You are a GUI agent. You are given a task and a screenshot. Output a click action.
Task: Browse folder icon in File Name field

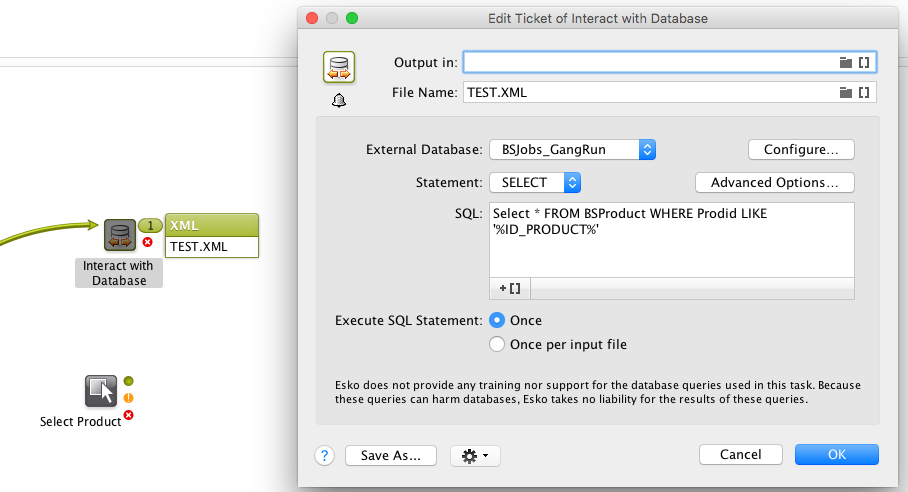tap(845, 93)
